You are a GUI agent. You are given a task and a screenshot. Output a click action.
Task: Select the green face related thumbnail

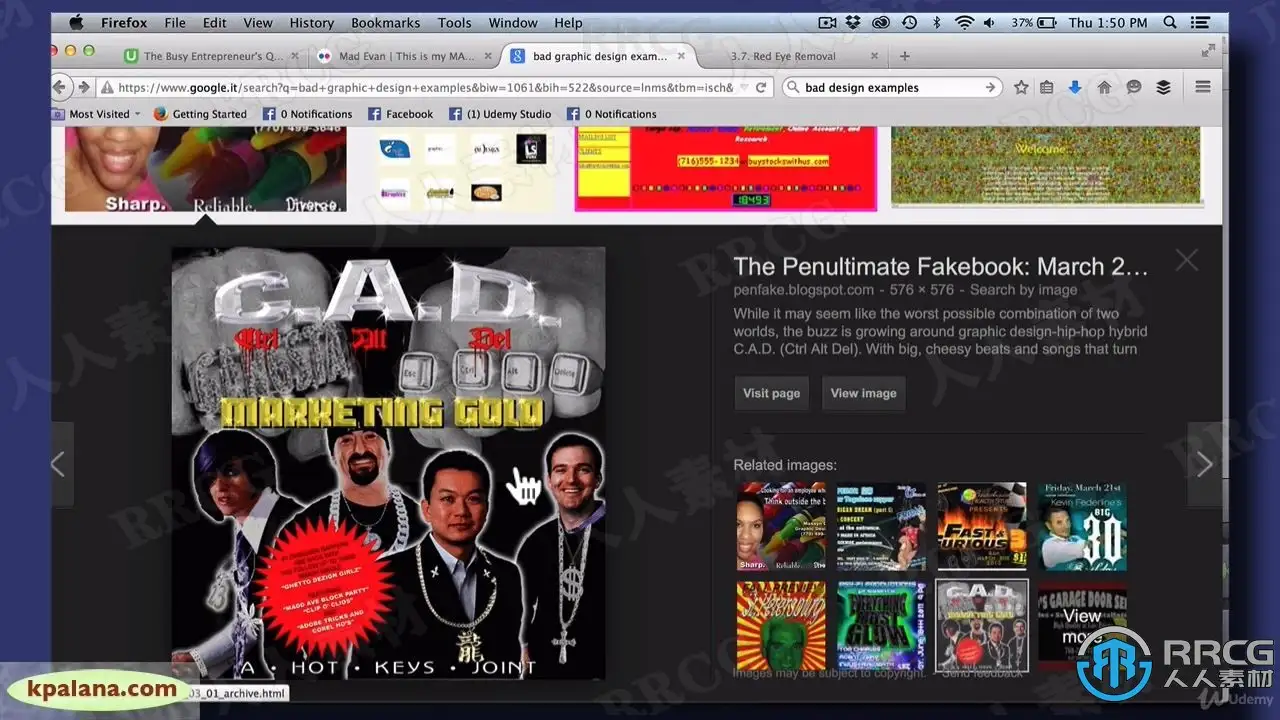(x=881, y=626)
